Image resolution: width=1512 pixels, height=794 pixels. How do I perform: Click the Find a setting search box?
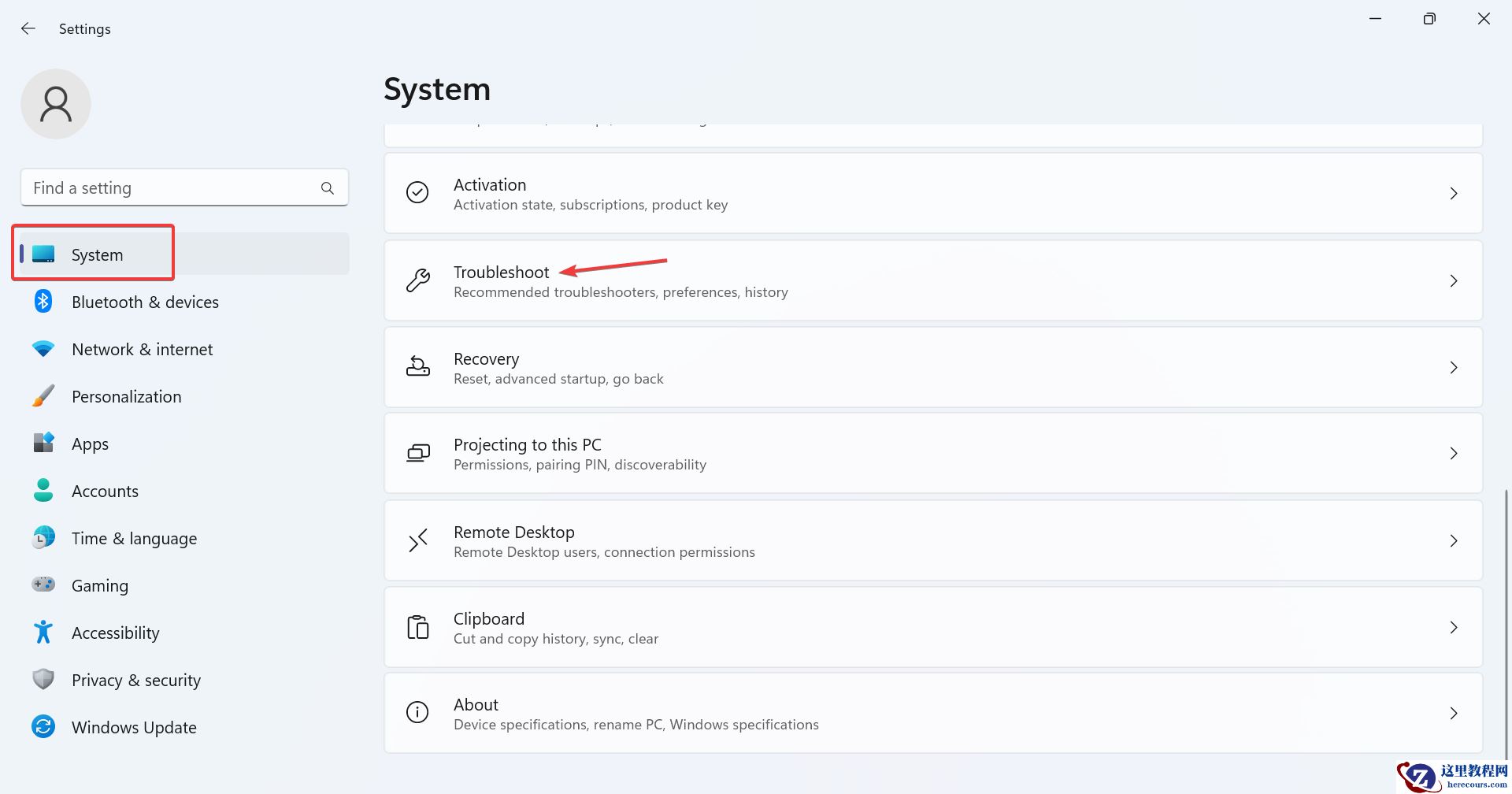pos(173,188)
